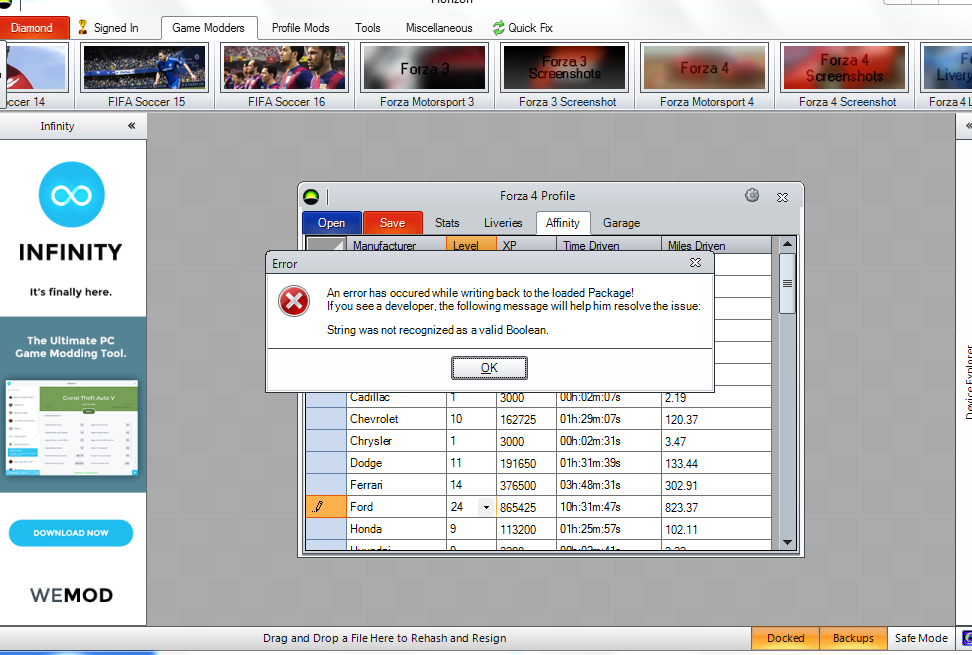Click the Horizon logo in Forza 4 Profile title
Viewport: 972px width, 655px height.
(x=311, y=197)
